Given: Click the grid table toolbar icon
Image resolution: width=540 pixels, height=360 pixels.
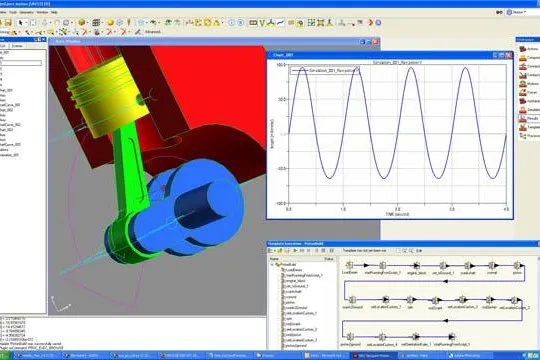Looking at the screenshot, I should pyautogui.click(x=96, y=23).
